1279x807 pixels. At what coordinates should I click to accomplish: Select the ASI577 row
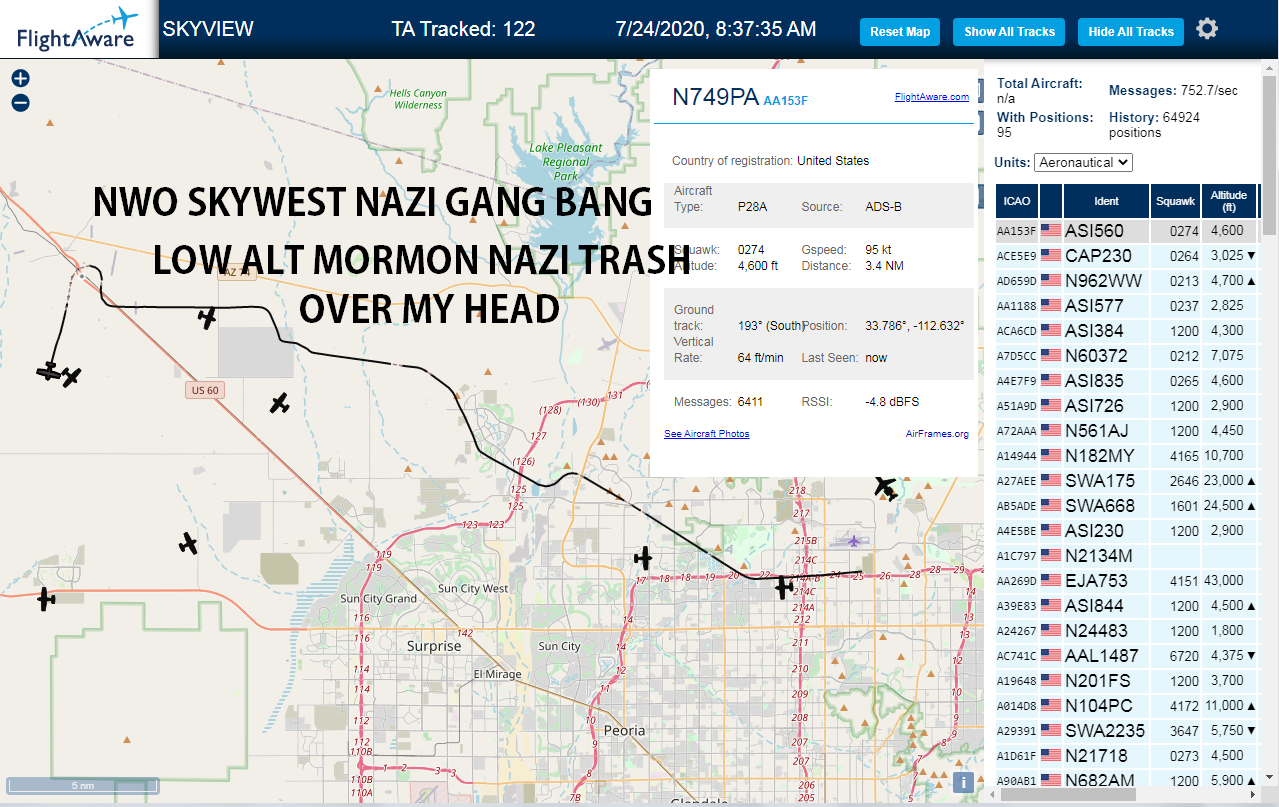pyautogui.click(x=1127, y=306)
